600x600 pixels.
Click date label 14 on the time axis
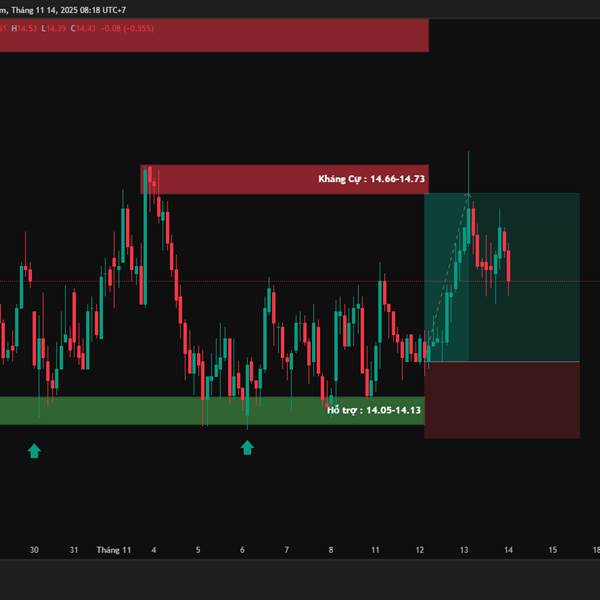coord(509,550)
